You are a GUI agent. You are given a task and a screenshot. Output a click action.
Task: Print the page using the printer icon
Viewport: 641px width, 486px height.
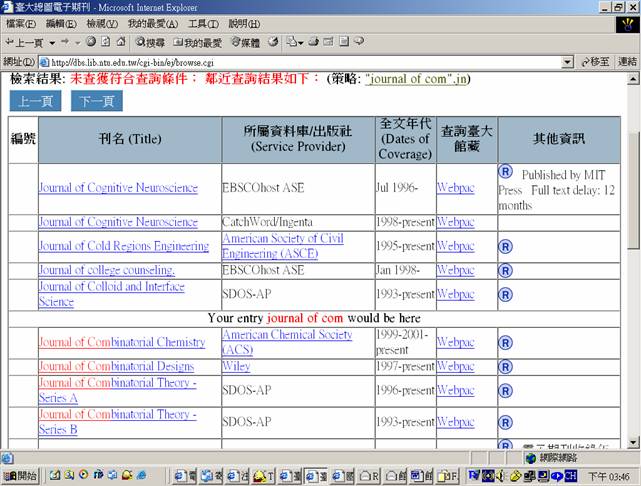pos(314,41)
